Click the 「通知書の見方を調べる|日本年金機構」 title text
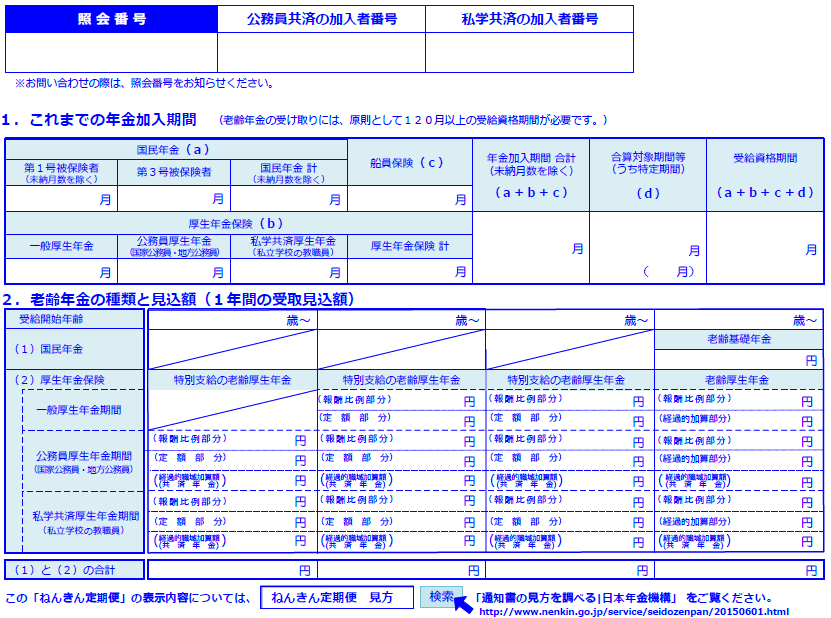 [x=577, y=598]
